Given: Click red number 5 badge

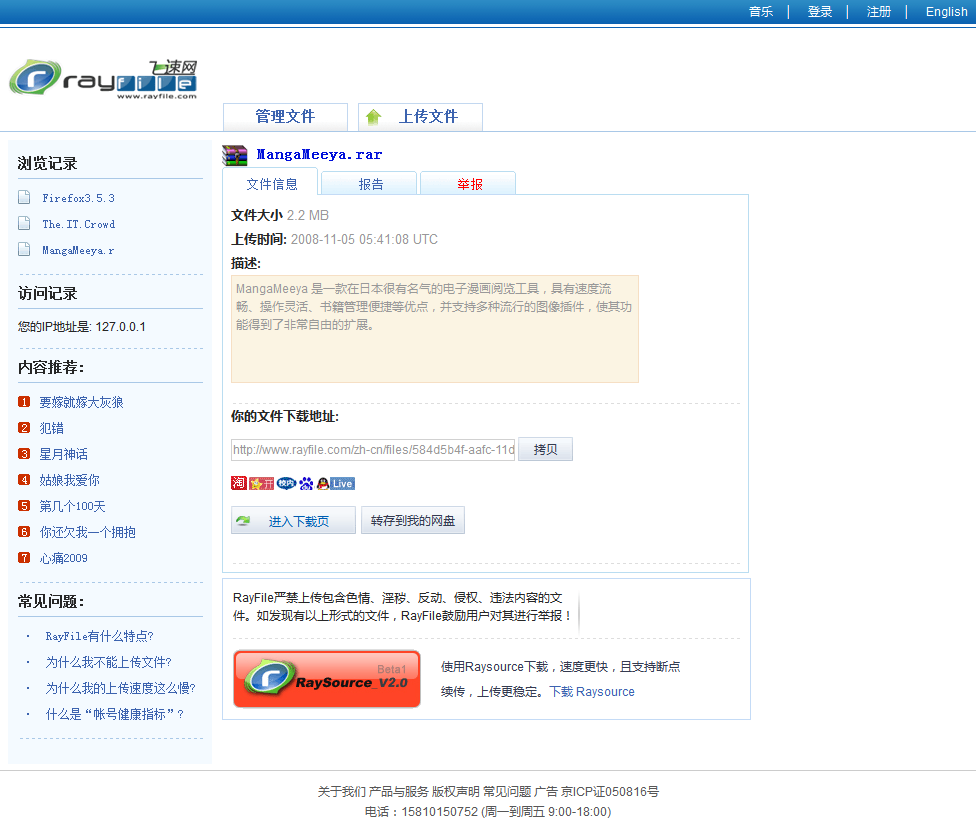Looking at the screenshot, I should pyautogui.click(x=24, y=506).
